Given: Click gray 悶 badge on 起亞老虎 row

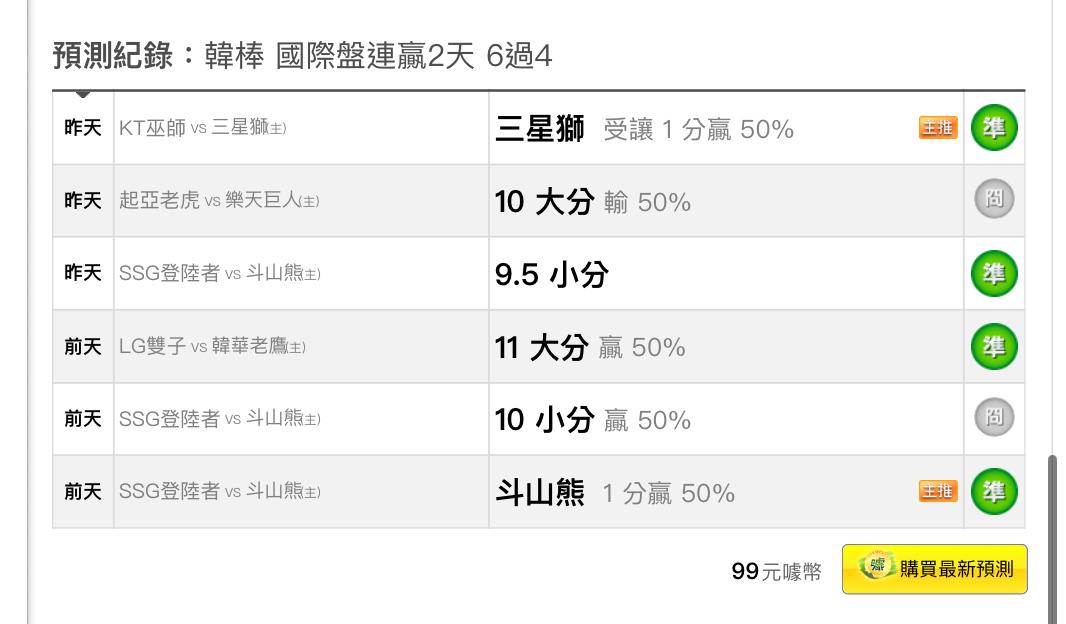Looking at the screenshot, I should 994,199.
